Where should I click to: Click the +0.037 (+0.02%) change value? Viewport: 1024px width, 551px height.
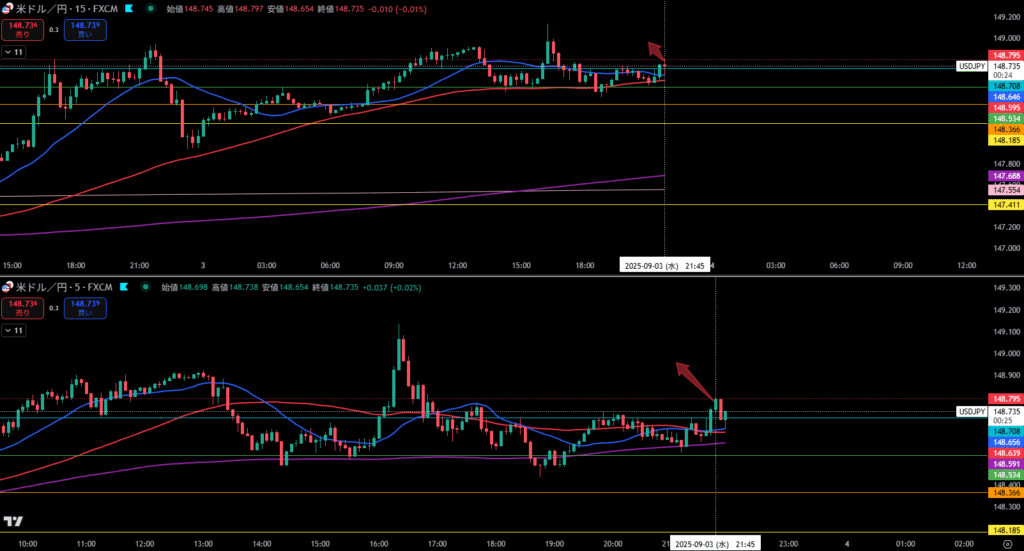pyautogui.click(x=392, y=287)
